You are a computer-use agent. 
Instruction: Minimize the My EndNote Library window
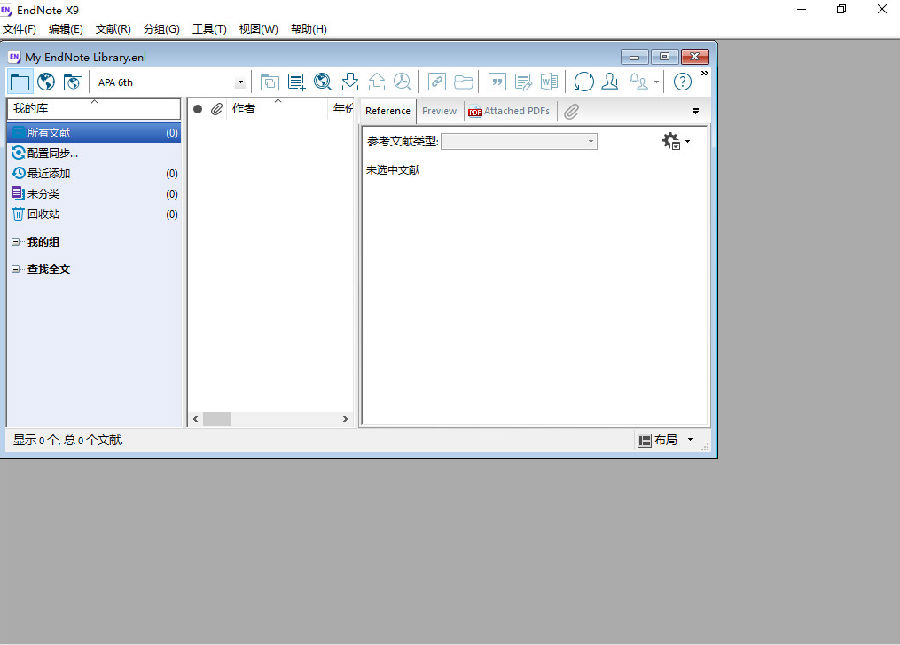tap(634, 57)
